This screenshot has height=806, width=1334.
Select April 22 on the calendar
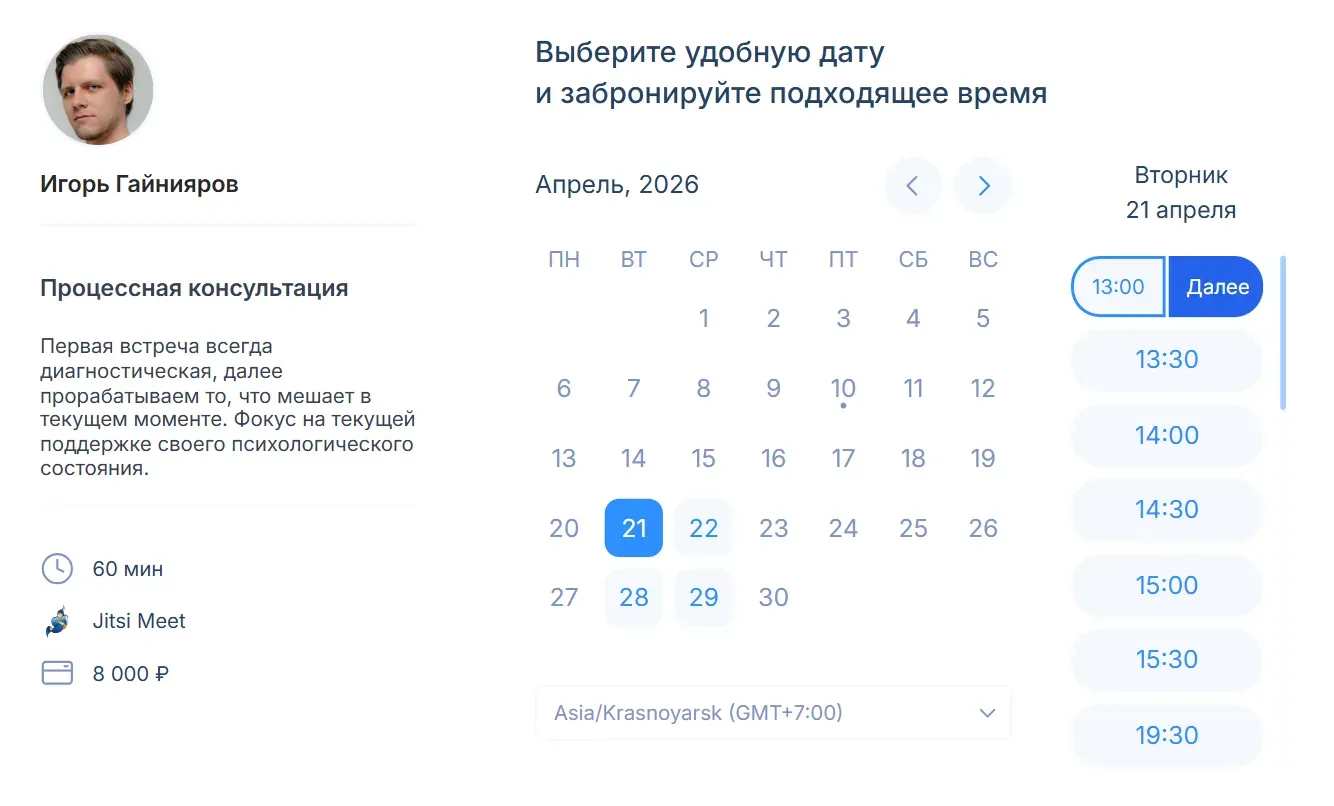pyautogui.click(x=703, y=527)
